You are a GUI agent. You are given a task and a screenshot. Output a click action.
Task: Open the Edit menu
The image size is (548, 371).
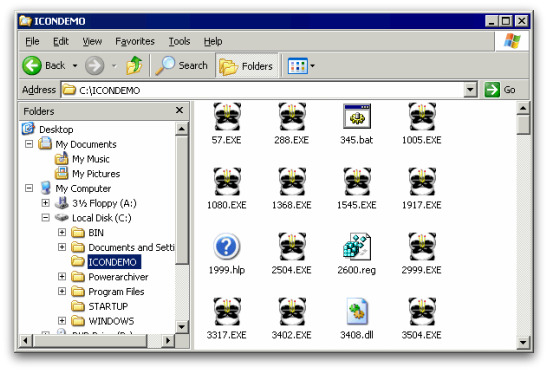pyautogui.click(x=60, y=42)
